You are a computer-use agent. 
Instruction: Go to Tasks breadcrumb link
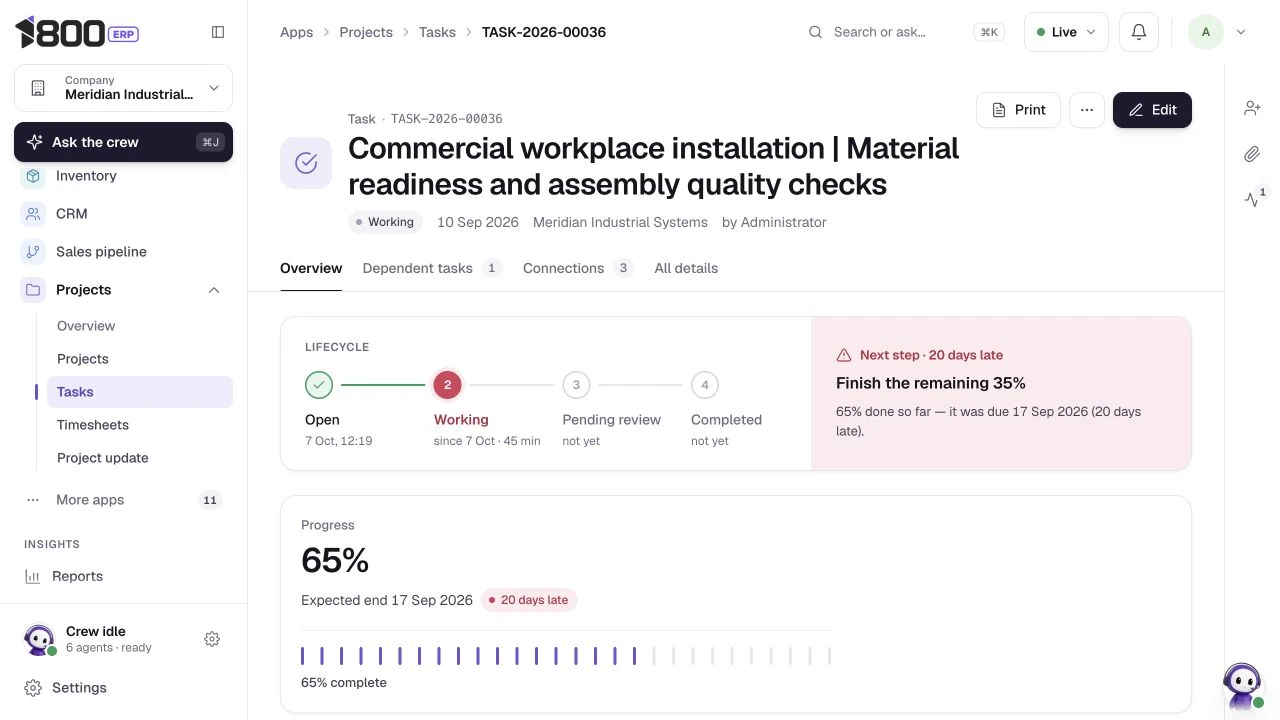[x=437, y=32]
